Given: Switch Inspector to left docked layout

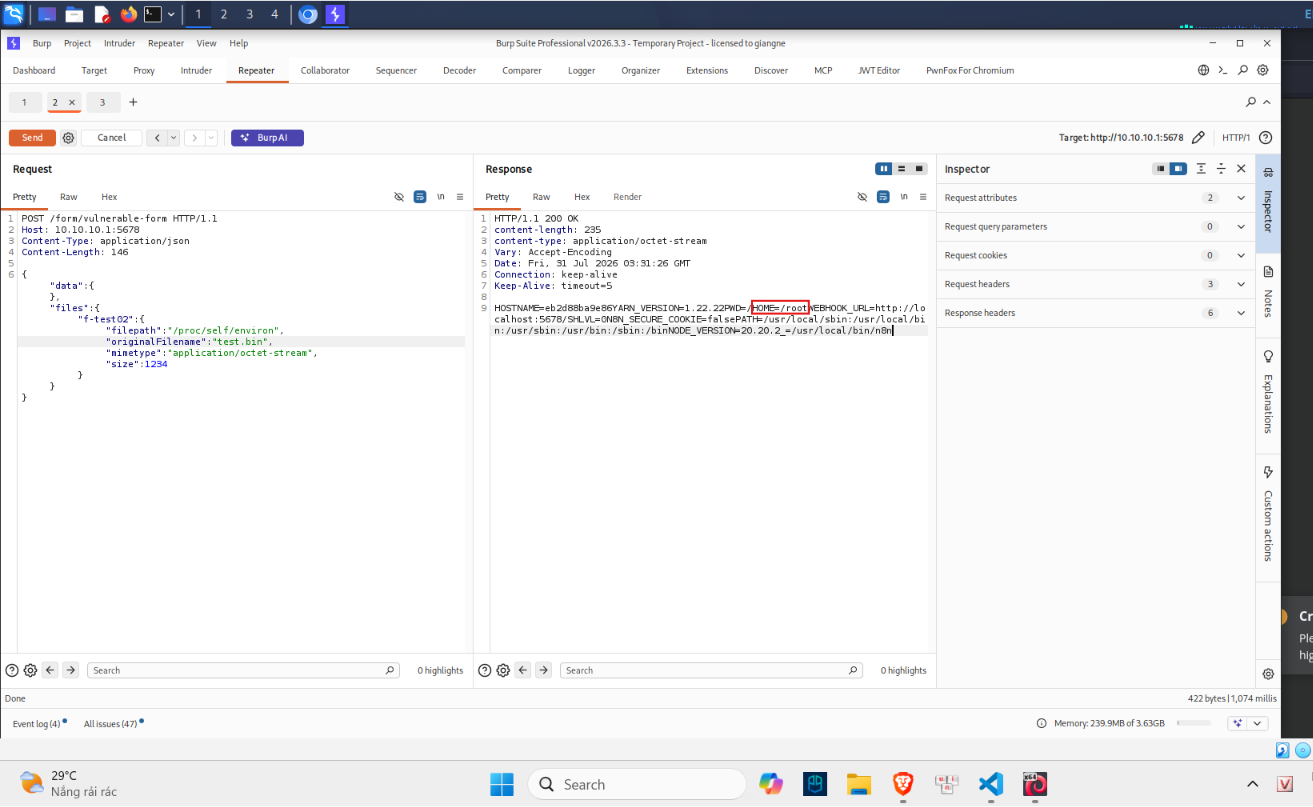Looking at the screenshot, I should (1161, 169).
